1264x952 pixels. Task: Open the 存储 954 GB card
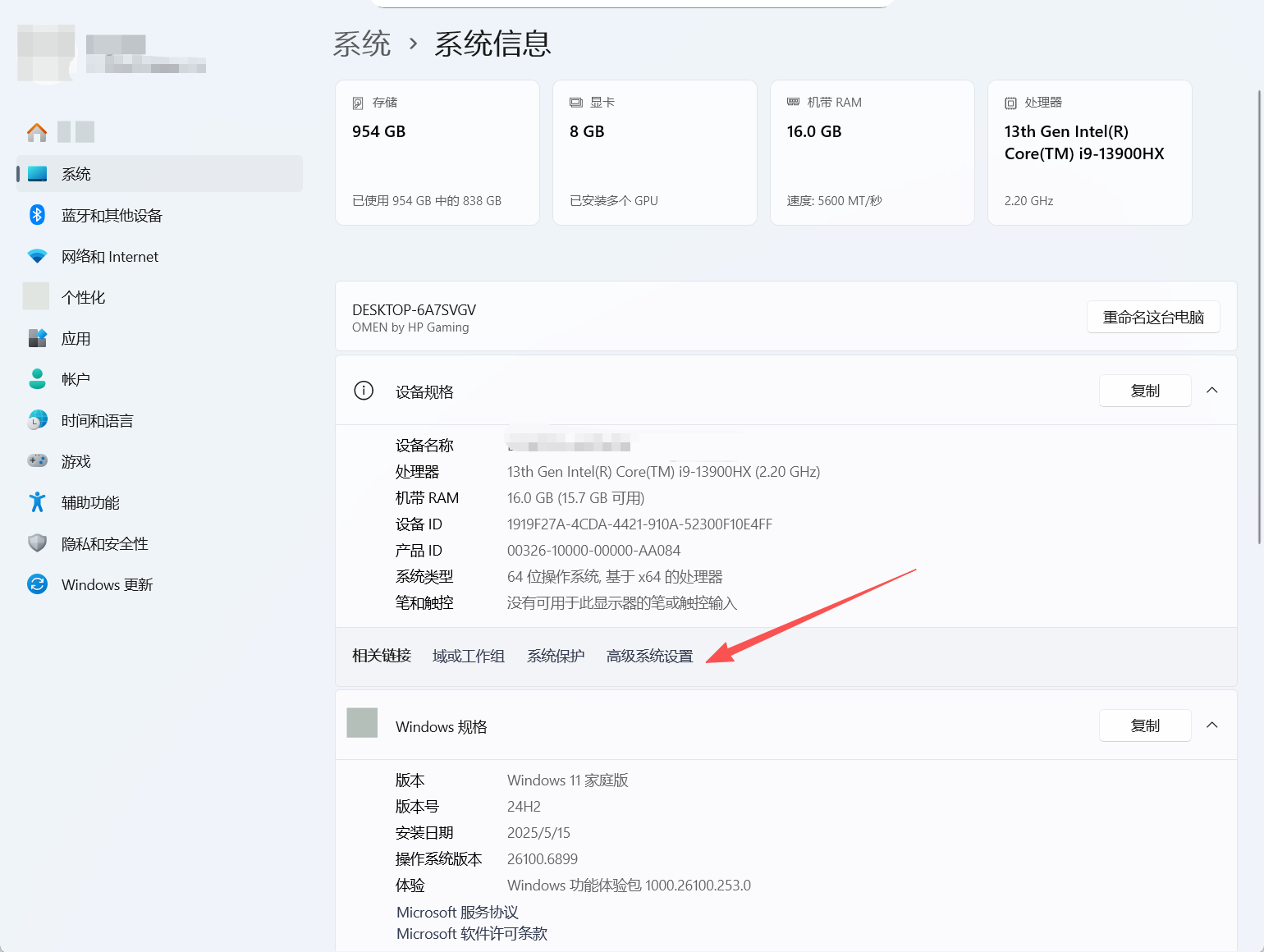[437, 153]
